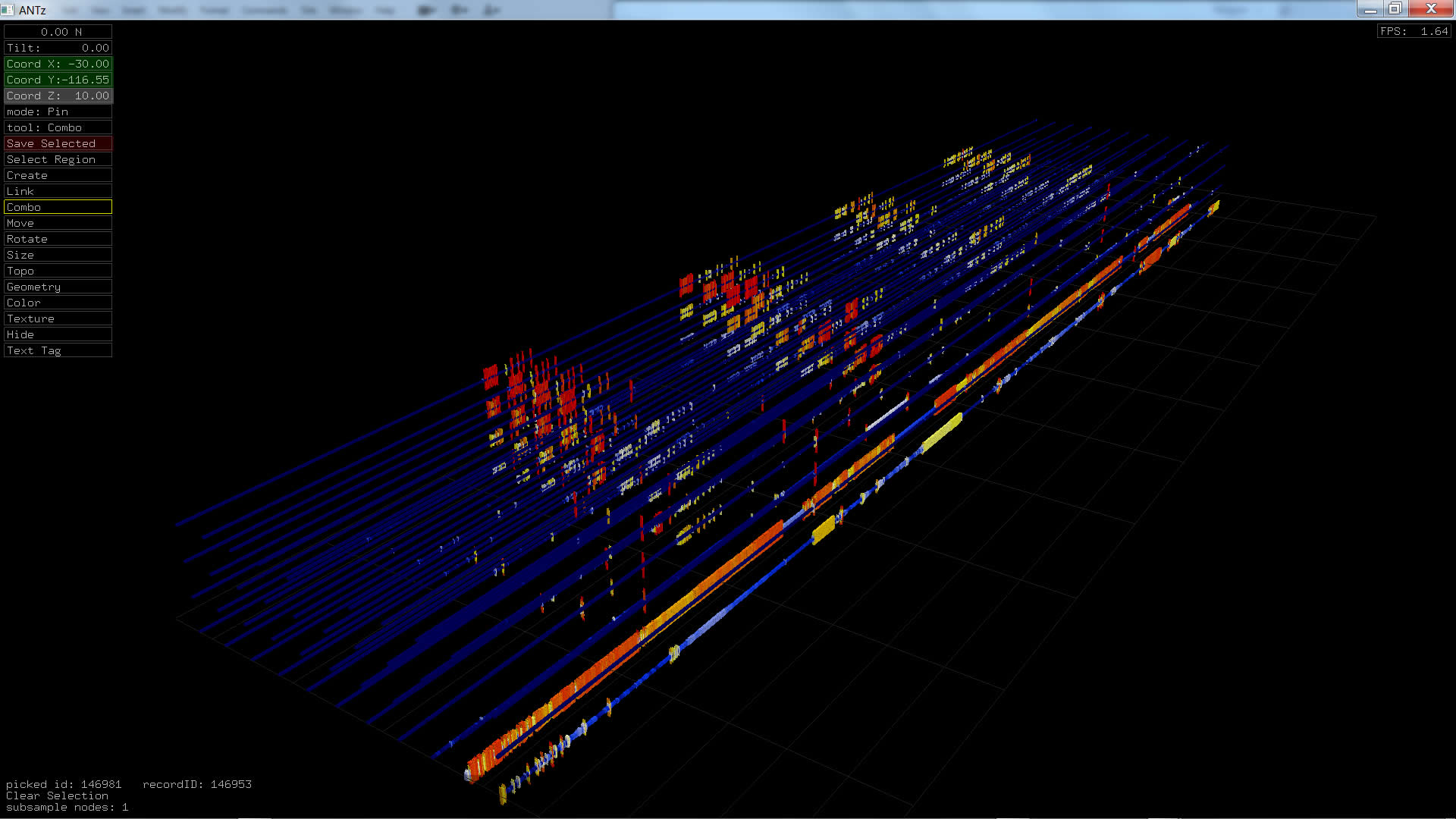Click the mode: Pin indicator
Screen dimensions: 1456x819
pyautogui.click(x=58, y=111)
